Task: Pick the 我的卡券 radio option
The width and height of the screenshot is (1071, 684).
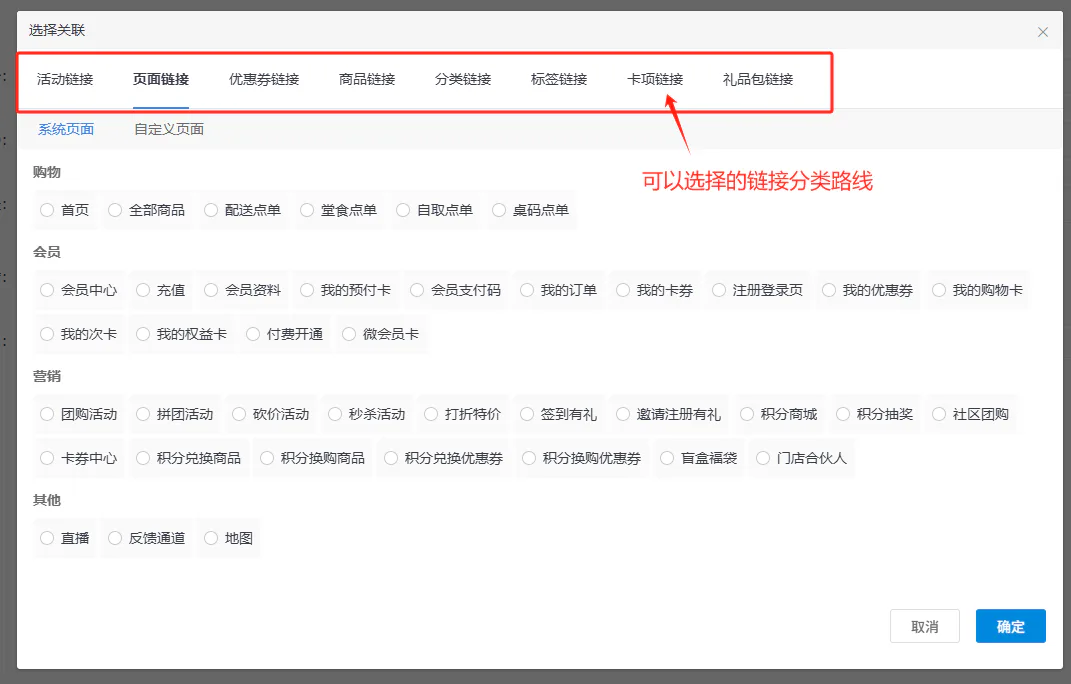Action: [623, 290]
